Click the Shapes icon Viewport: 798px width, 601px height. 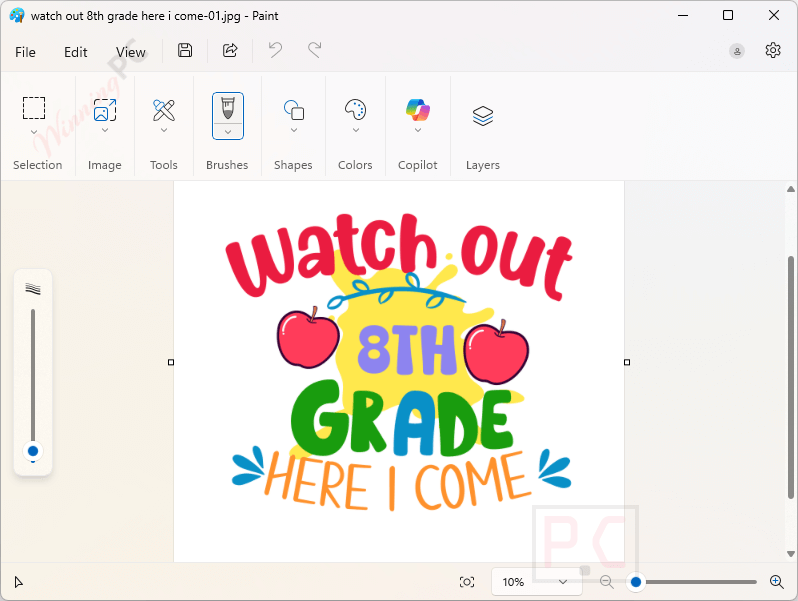tap(294, 110)
